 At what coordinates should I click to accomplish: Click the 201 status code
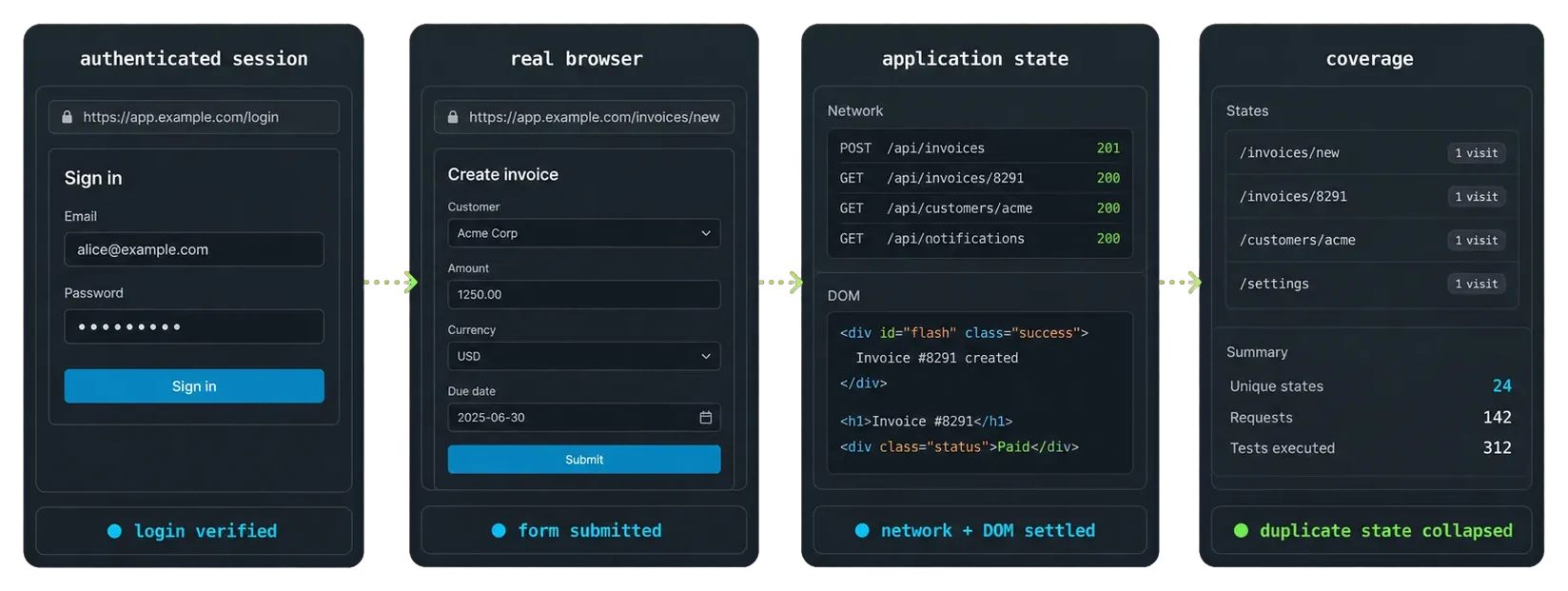pyautogui.click(x=1108, y=148)
